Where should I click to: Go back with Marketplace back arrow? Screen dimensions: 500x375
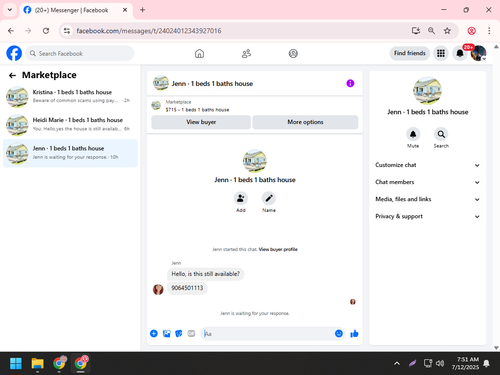point(12,75)
